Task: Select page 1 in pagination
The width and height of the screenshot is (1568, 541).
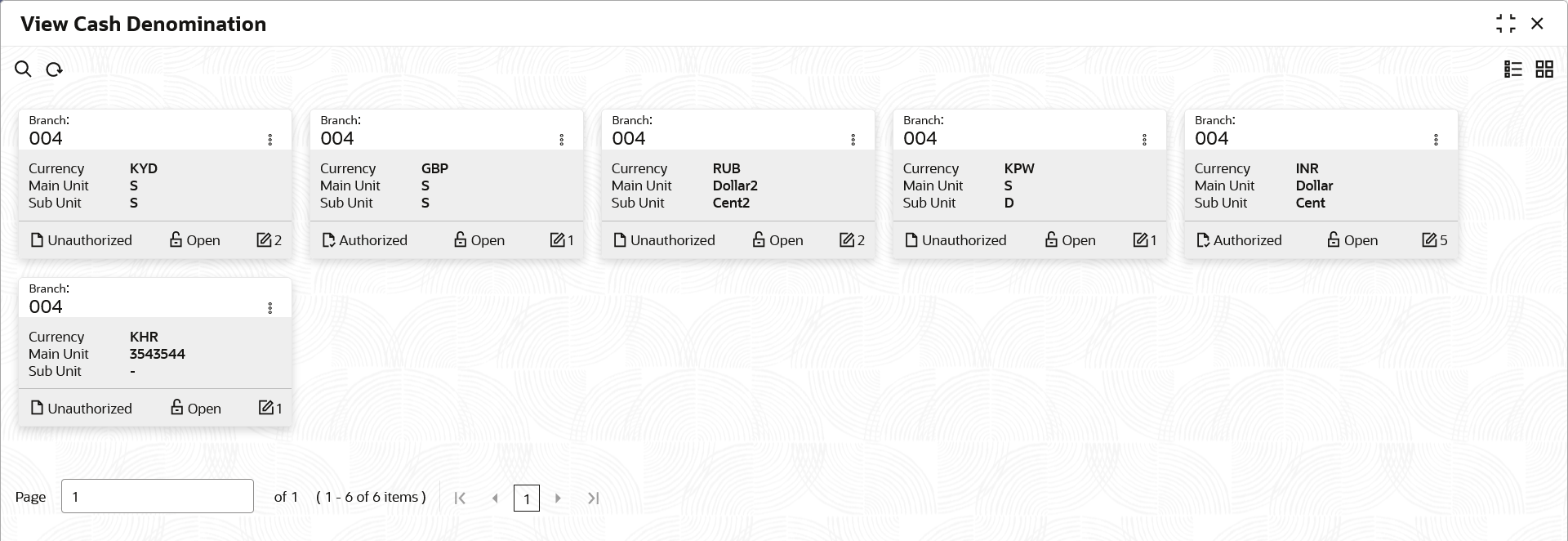Action: (527, 498)
